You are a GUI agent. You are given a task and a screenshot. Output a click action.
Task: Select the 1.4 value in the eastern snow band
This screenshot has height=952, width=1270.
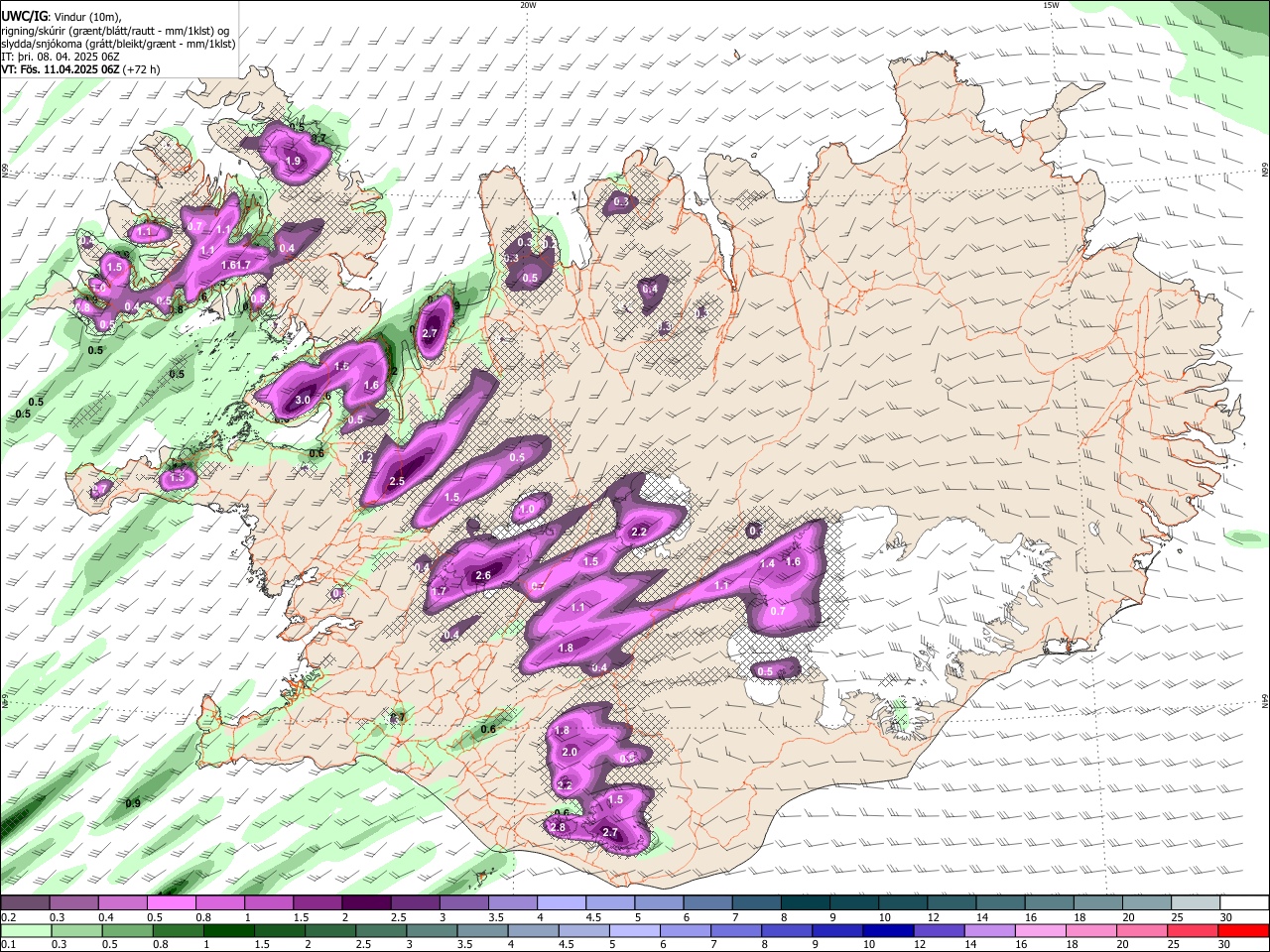[767, 563]
